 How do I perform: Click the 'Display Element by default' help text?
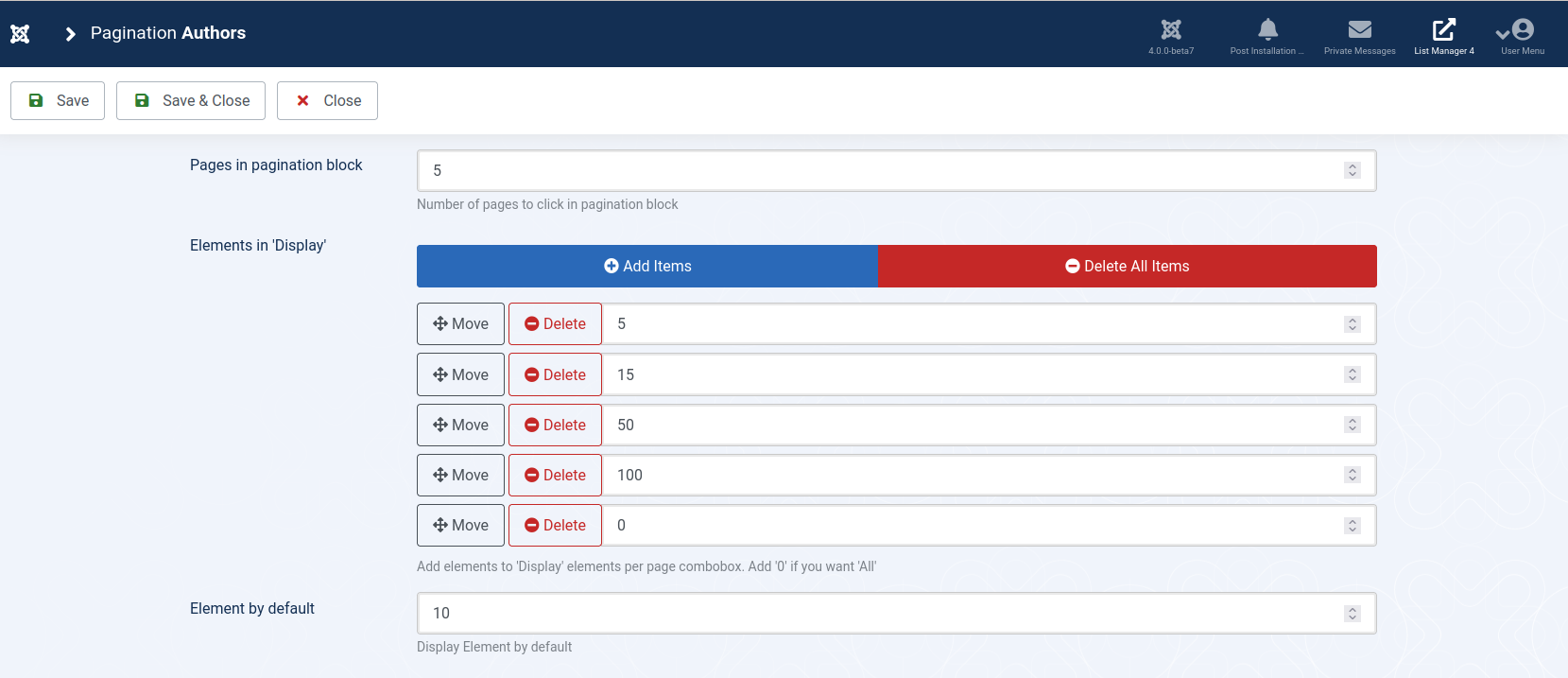click(494, 647)
